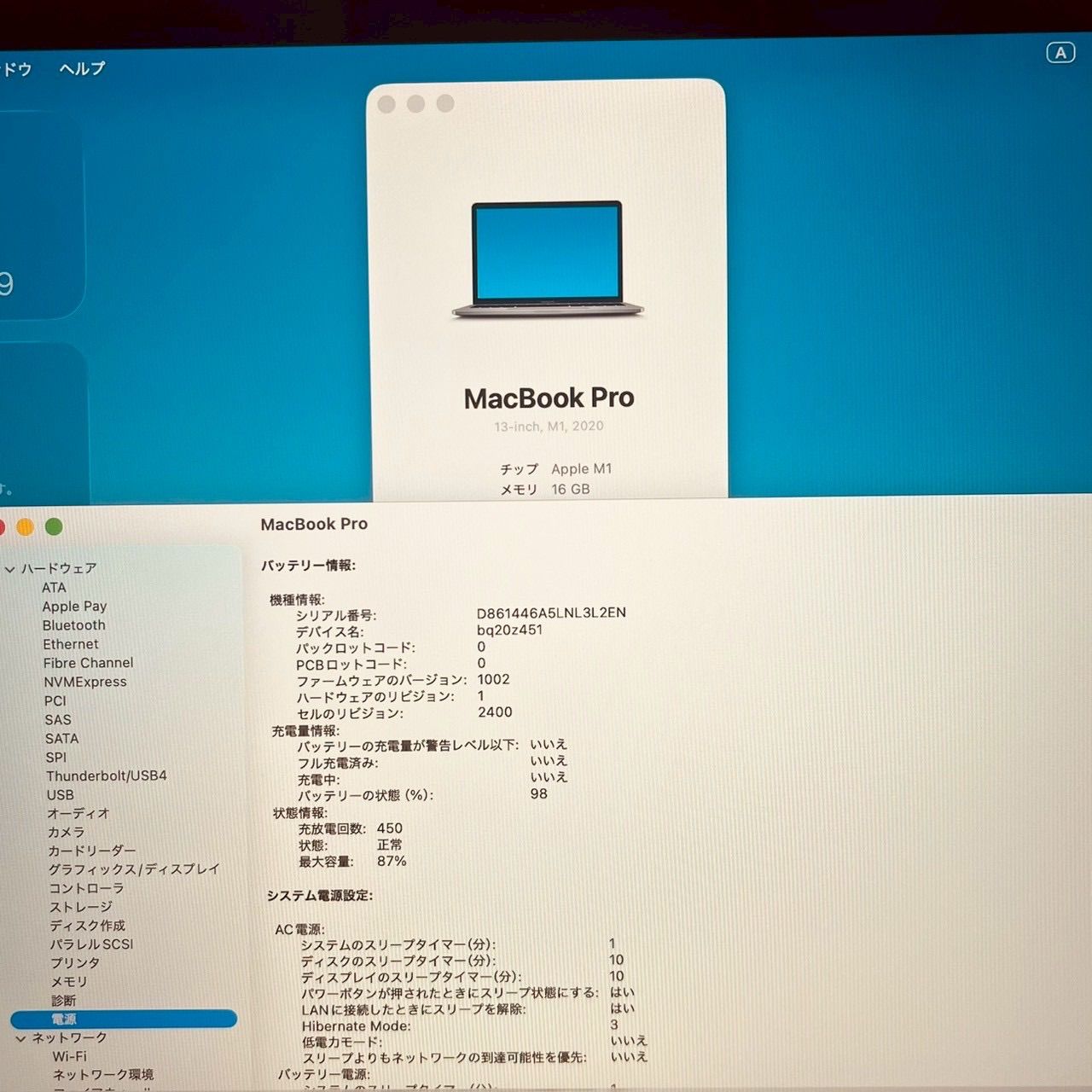Select NVMExpress in the sidebar

tap(85, 682)
